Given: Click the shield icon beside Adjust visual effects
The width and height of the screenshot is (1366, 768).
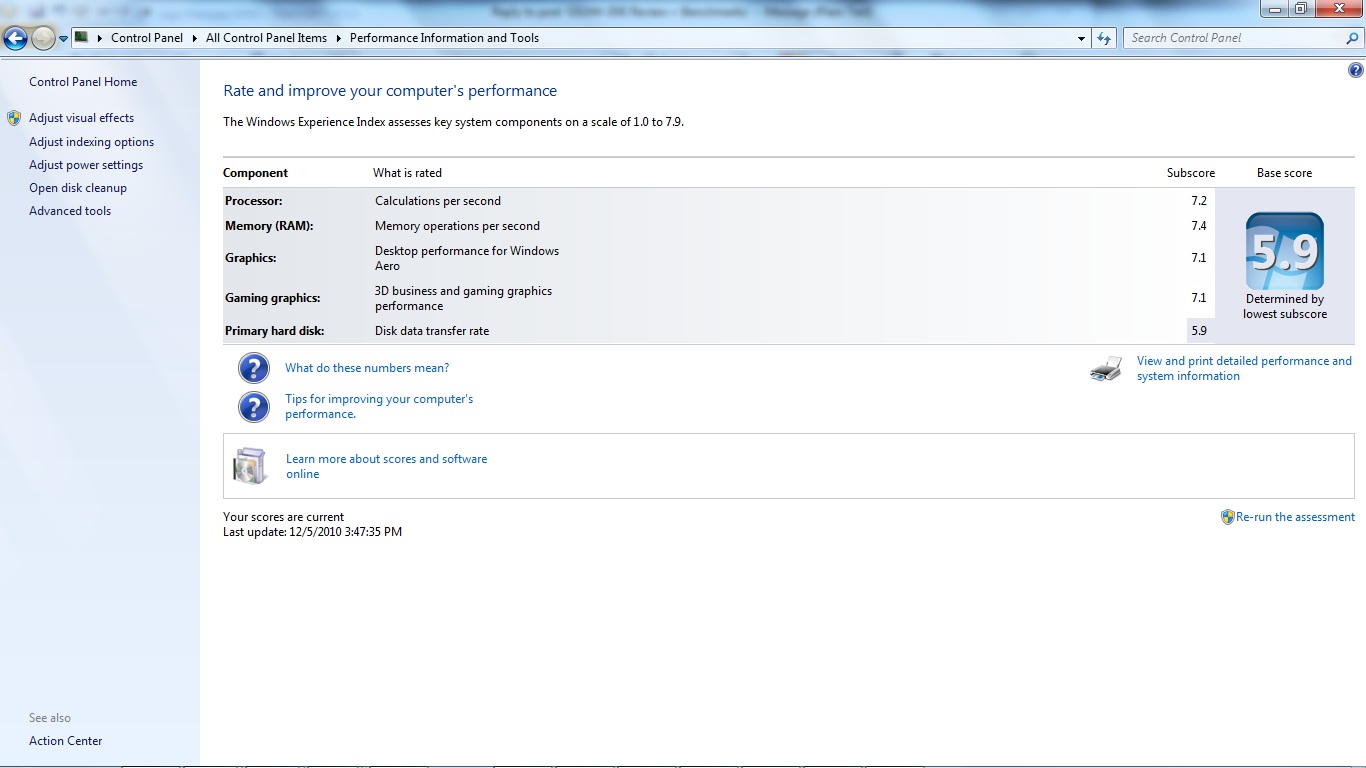Looking at the screenshot, I should pos(14,118).
